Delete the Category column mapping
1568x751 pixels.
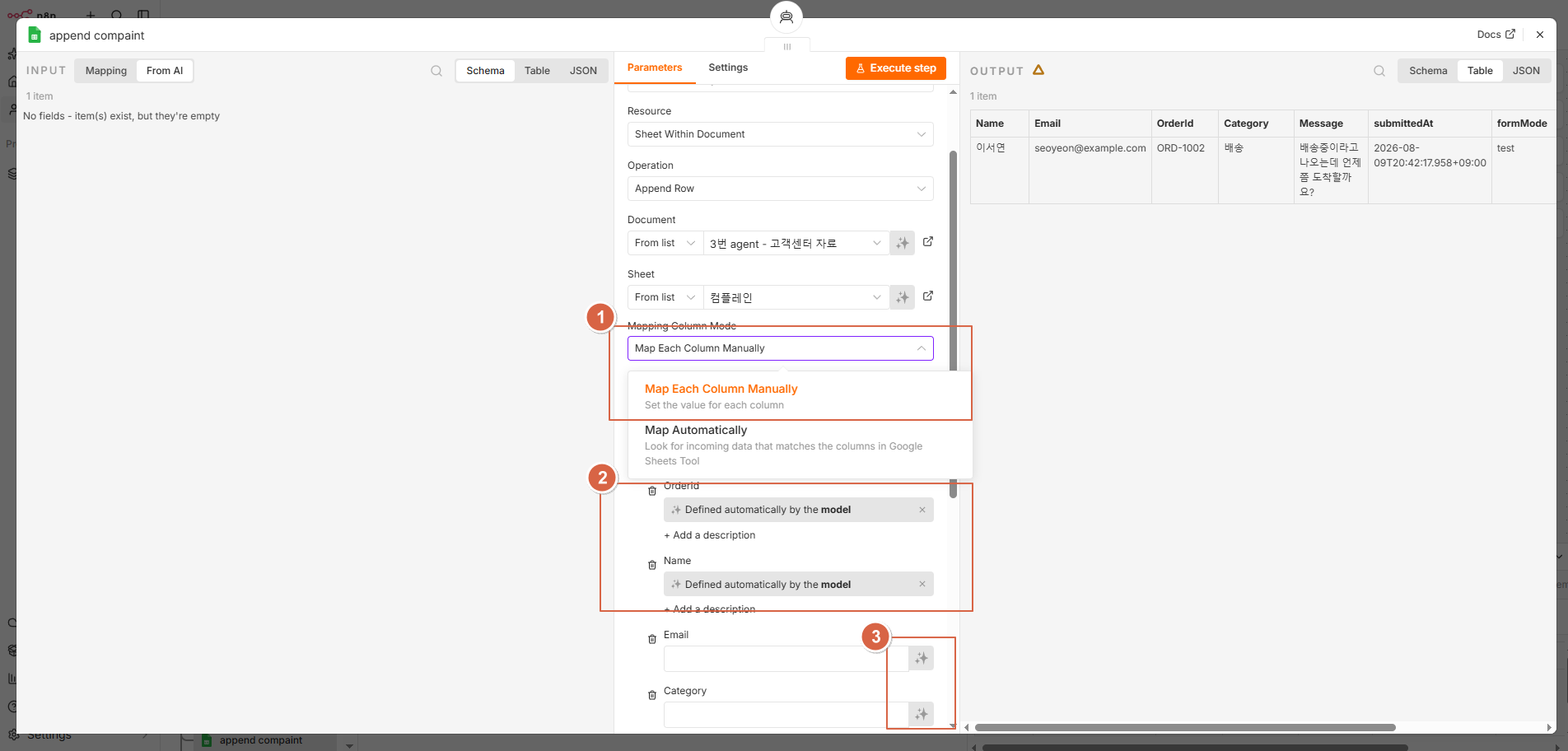pos(652,695)
